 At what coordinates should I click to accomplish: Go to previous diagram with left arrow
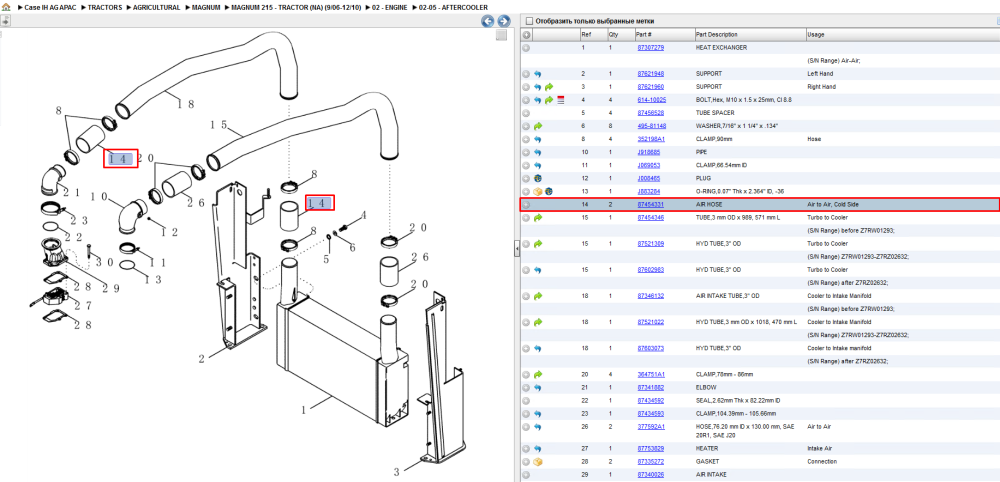point(488,21)
